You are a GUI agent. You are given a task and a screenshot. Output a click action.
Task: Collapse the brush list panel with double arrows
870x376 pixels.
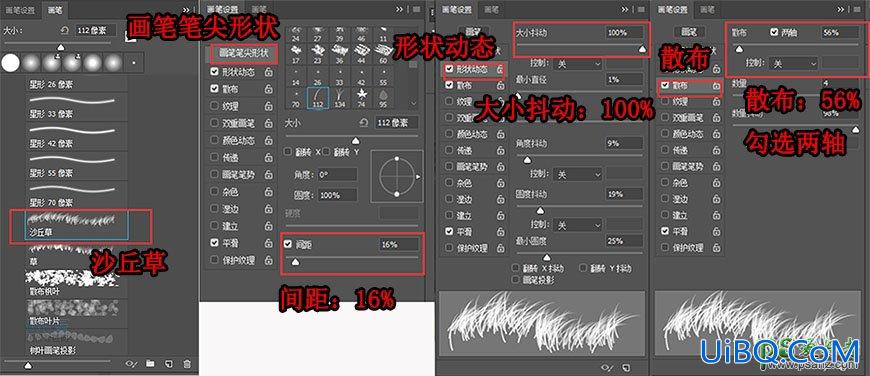186,9
